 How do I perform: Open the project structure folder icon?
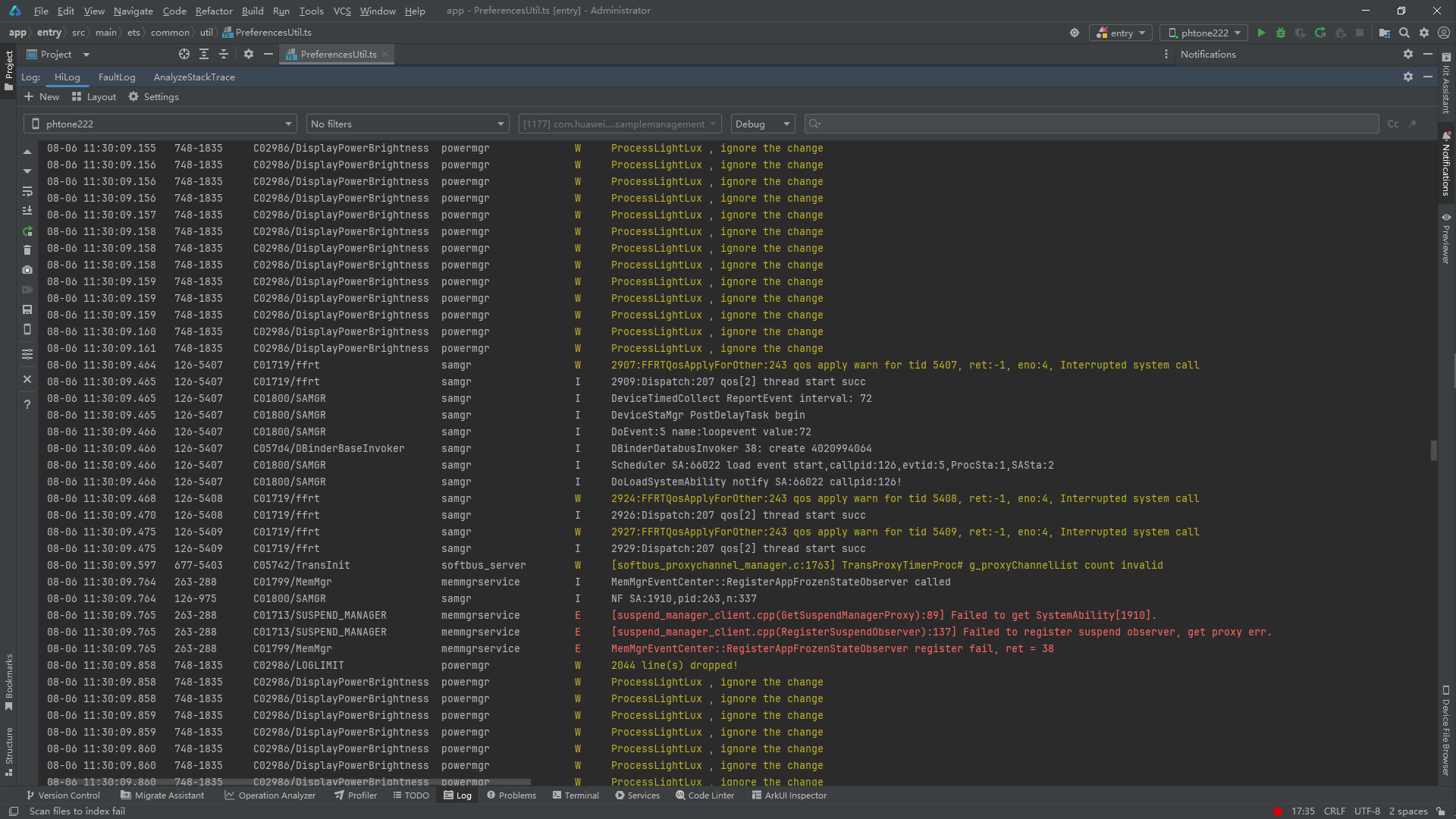pyautogui.click(x=1385, y=33)
